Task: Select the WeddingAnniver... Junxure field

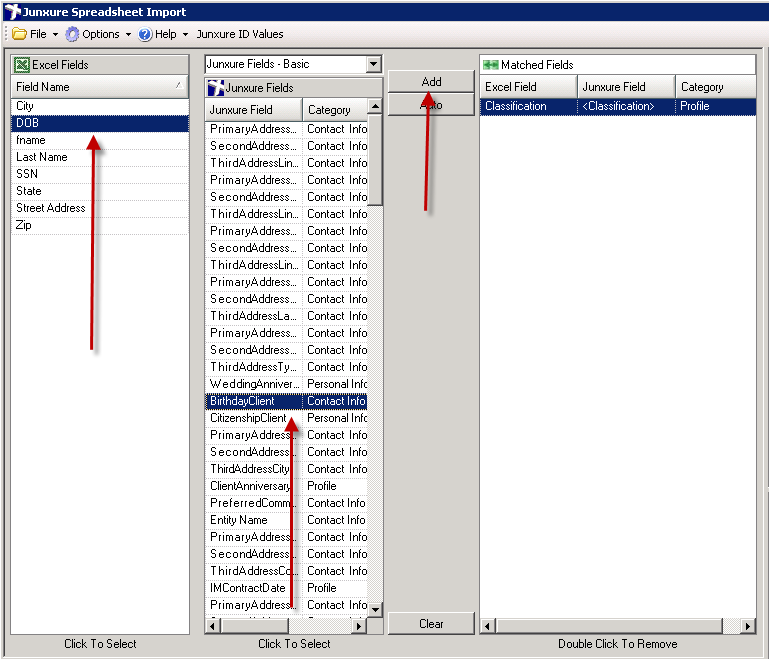Action: [x=286, y=384]
